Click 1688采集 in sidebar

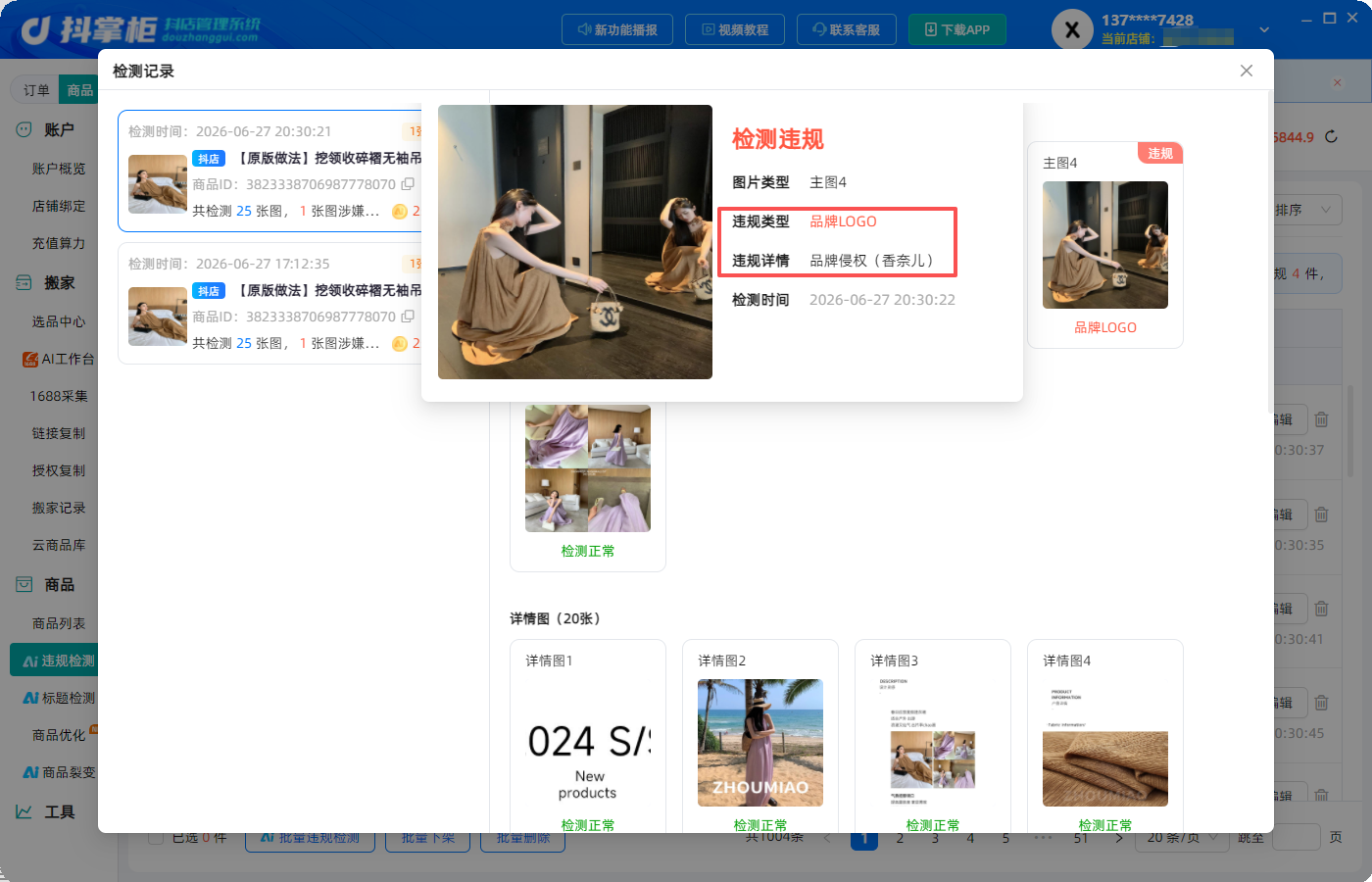click(59, 396)
